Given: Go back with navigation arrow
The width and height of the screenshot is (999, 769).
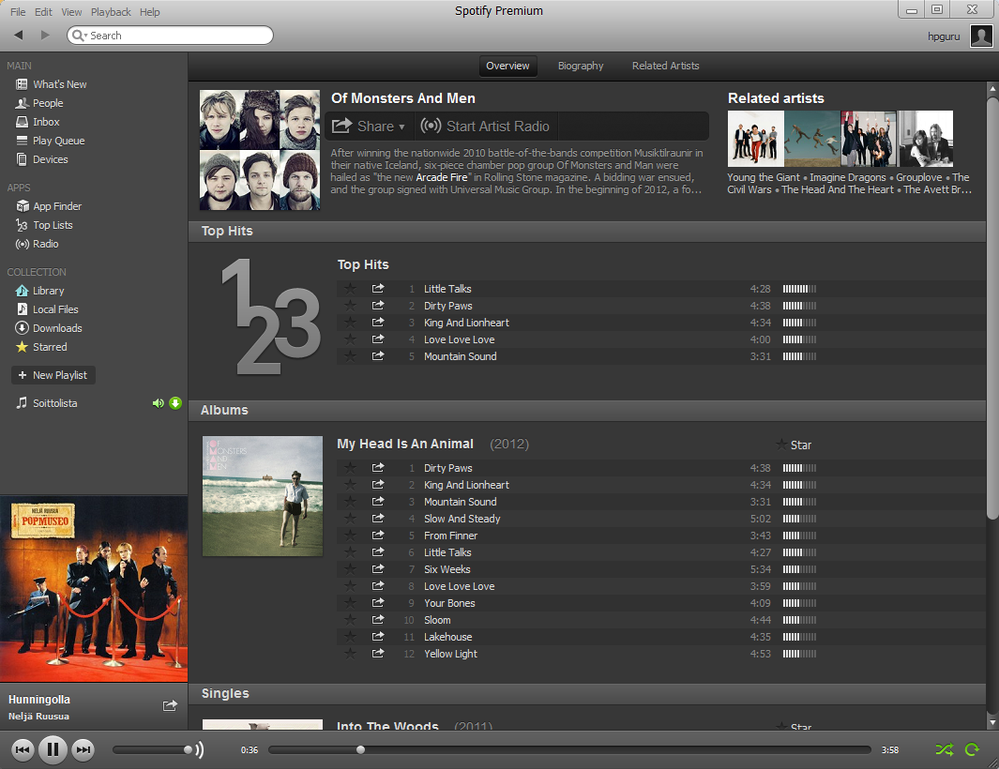Looking at the screenshot, I should tap(18, 35).
